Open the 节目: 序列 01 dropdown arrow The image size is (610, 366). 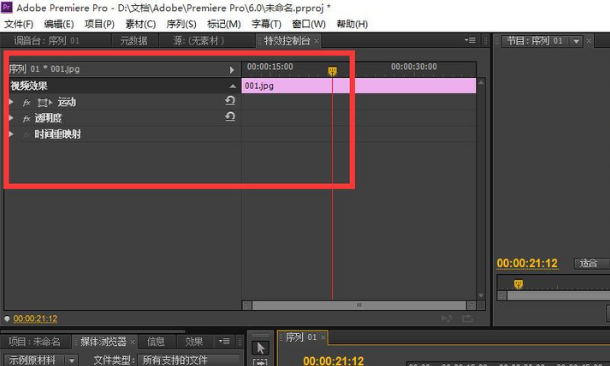pyautogui.click(x=576, y=41)
